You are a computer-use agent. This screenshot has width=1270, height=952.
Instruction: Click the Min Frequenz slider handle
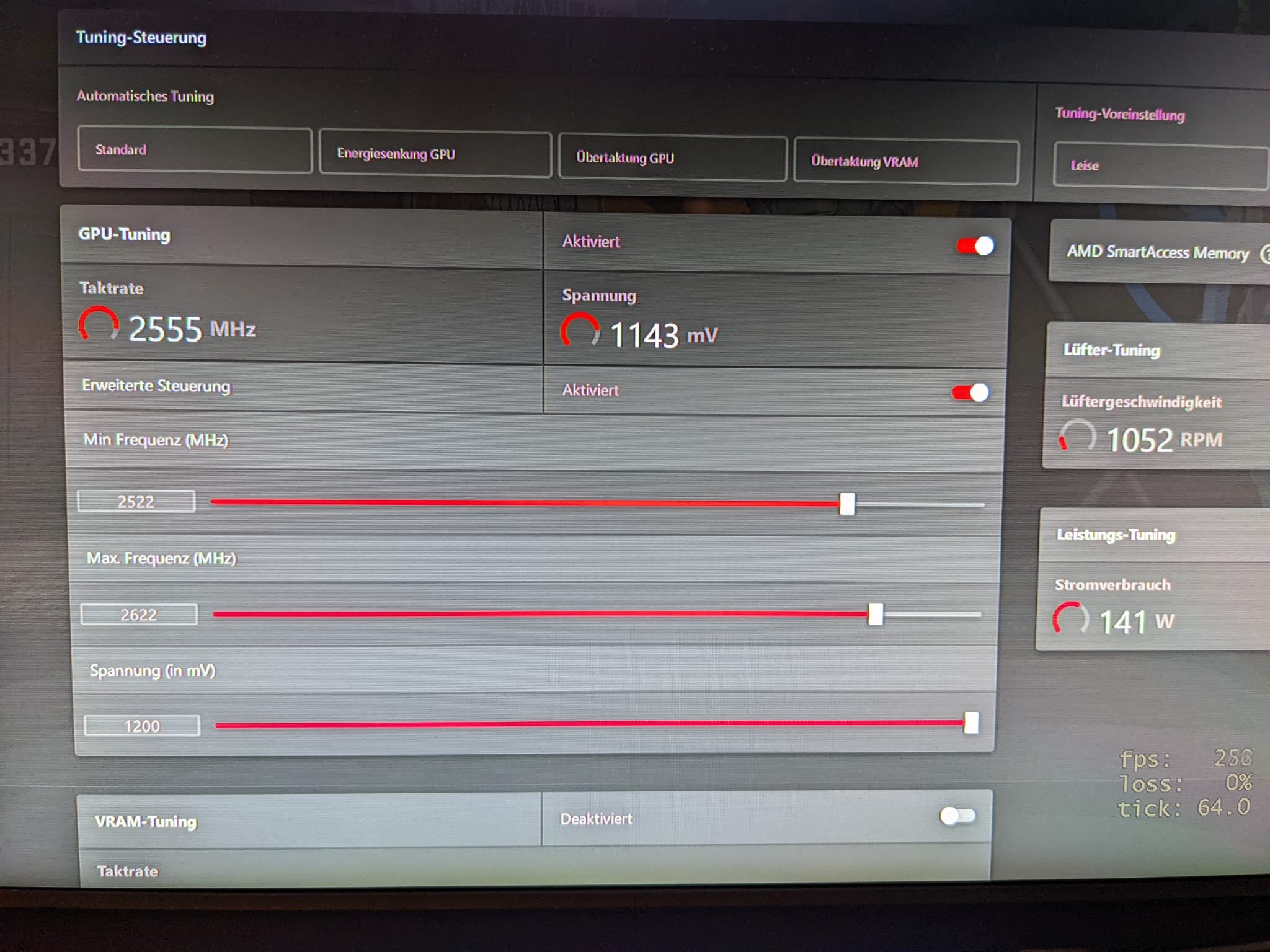(x=847, y=504)
